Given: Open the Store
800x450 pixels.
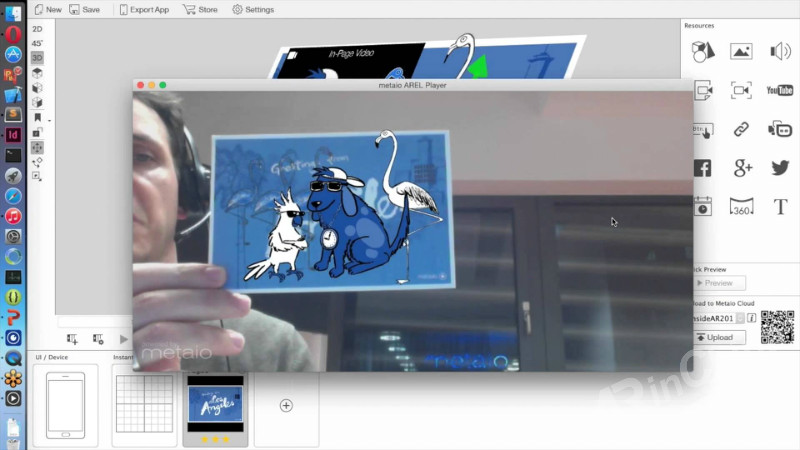Looking at the screenshot, I should pyautogui.click(x=200, y=10).
